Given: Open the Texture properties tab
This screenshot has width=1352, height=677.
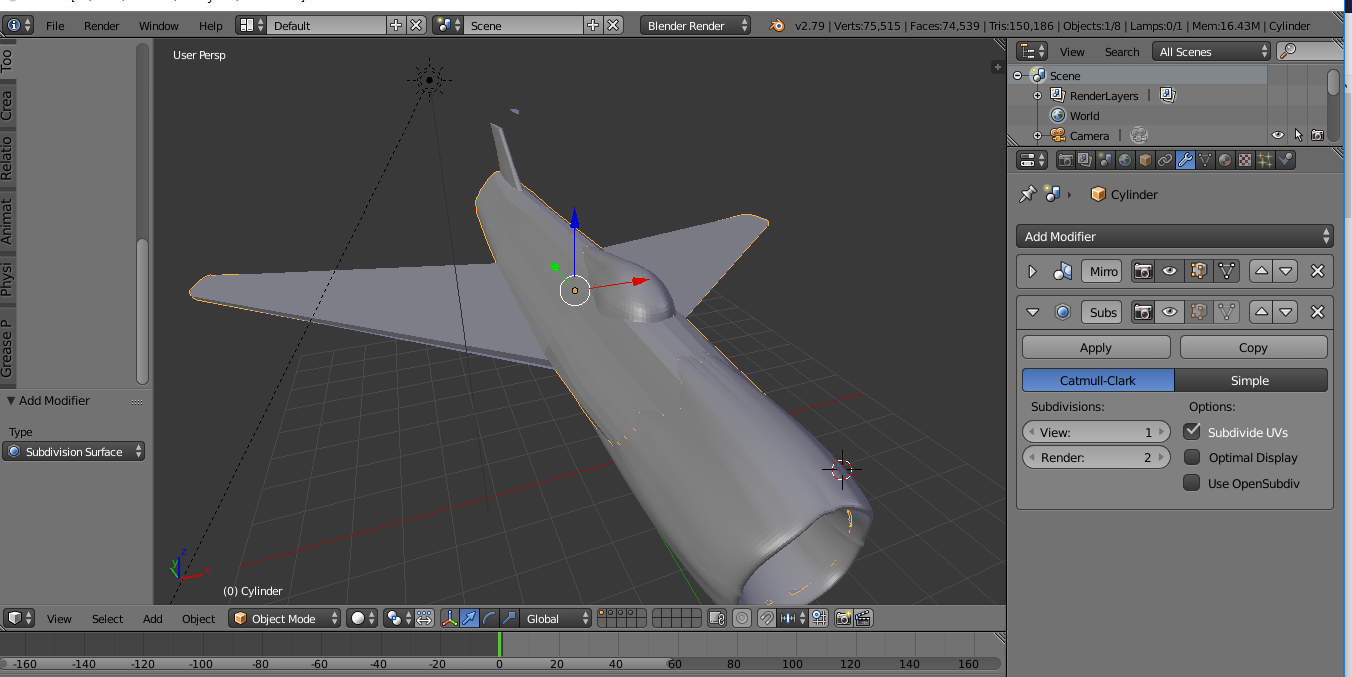Looking at the screenshot, I should pyautogui.click(x=1246, y=160).
